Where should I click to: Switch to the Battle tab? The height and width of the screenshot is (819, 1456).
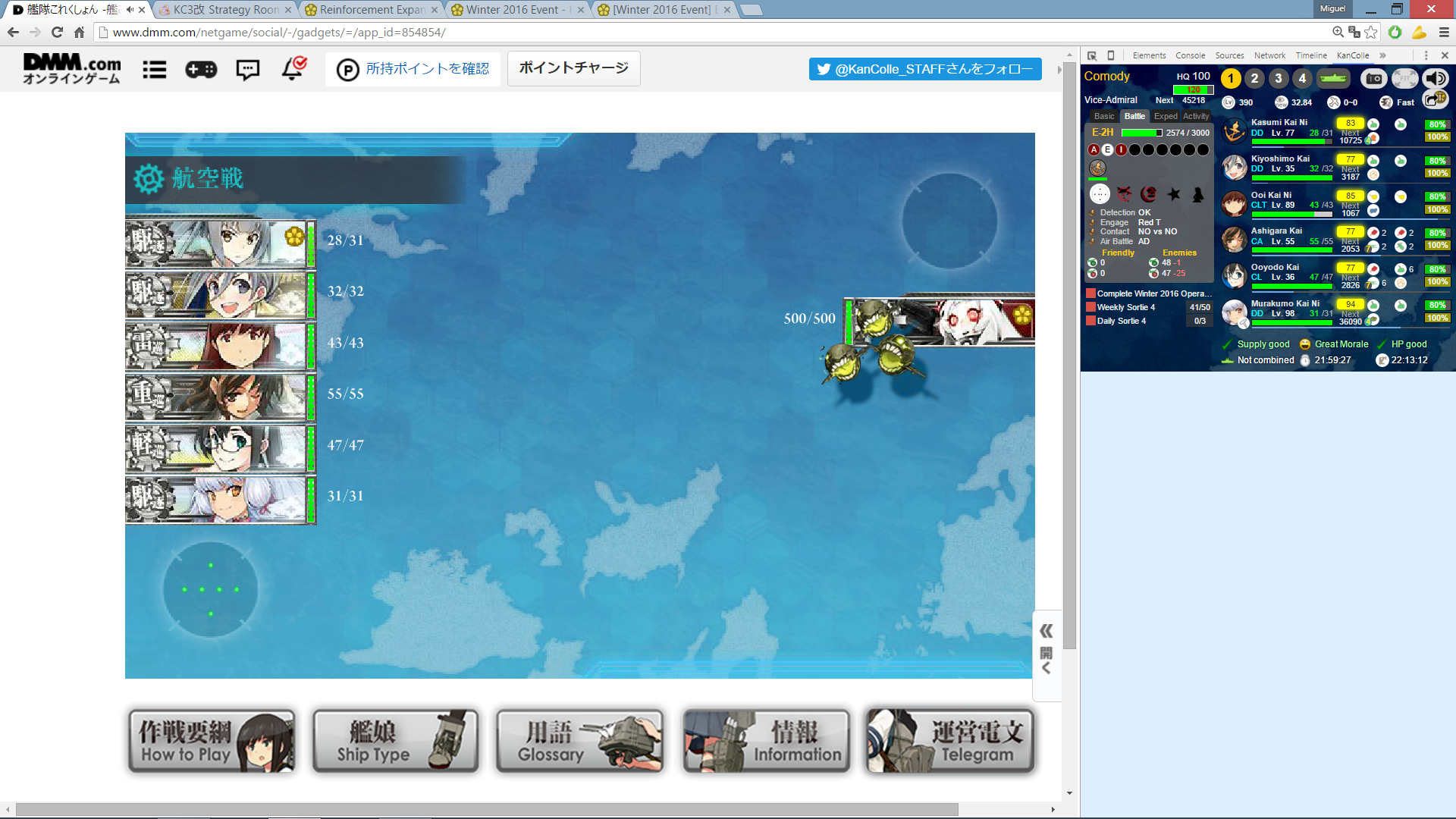click(x=1134, y=116)
